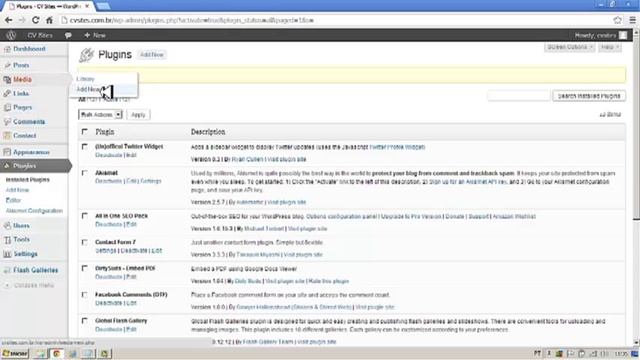Screen dimensions: 640x360
Task: Deactivate the Global Flash Gallery plugin
Action: (x=109, y=329)
